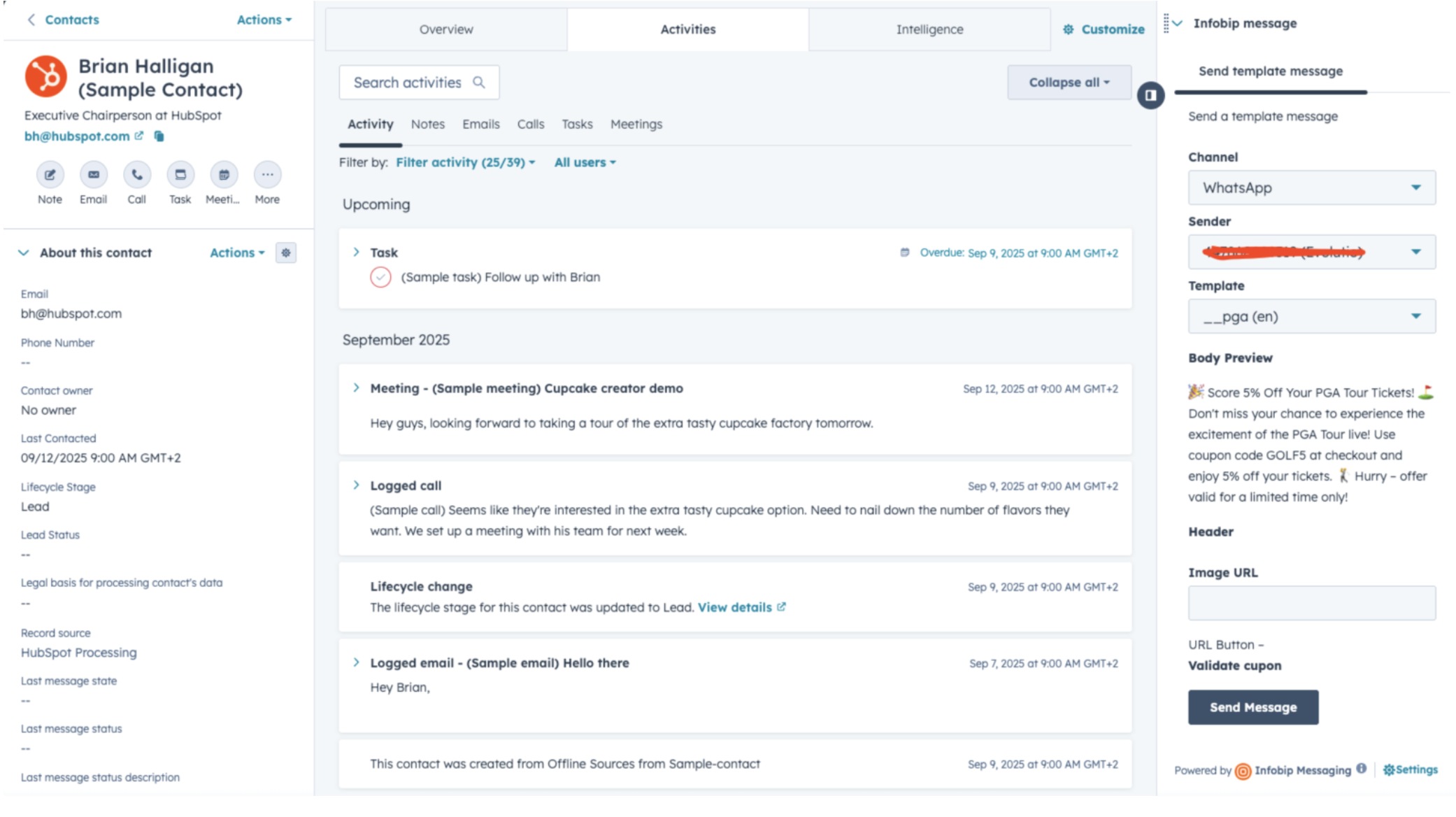This screenshot has width=1456, height=817.
Task: Open the Template dropdown showing __pga (en)
Action: tap(1311, 317)
